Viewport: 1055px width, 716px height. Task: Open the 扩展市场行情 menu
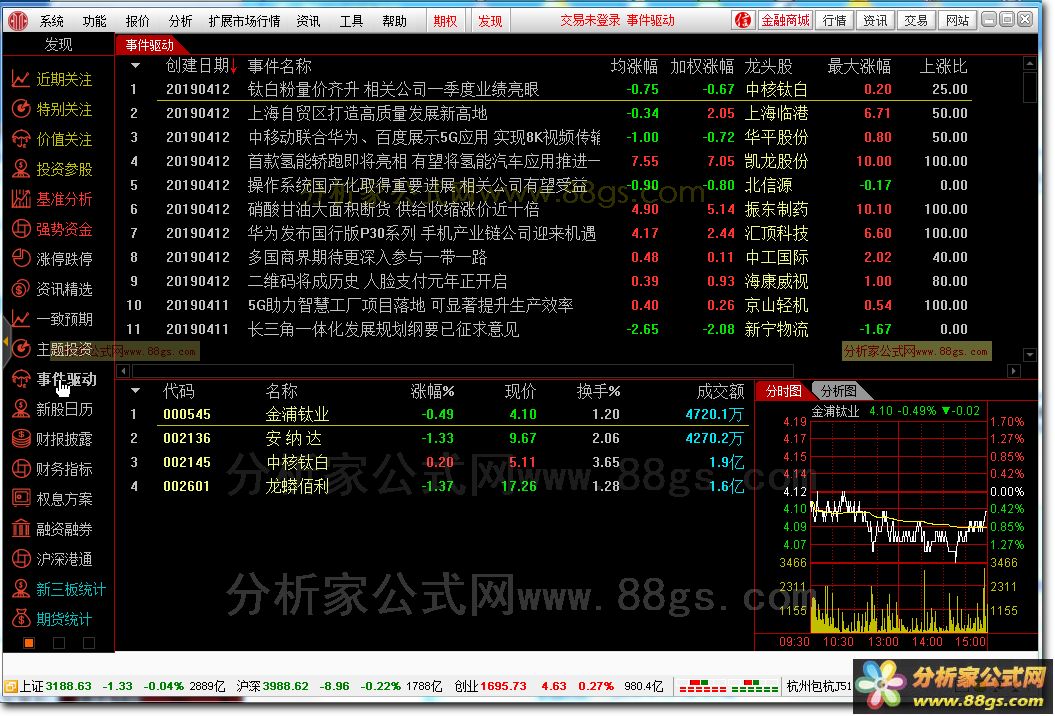click(244, 22)
